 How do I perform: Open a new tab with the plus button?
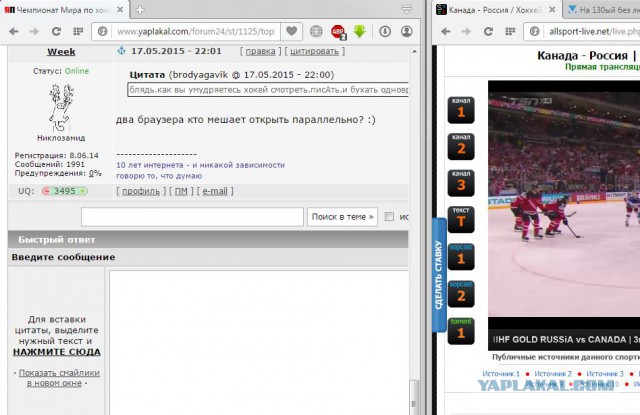(x=140, y=10)
